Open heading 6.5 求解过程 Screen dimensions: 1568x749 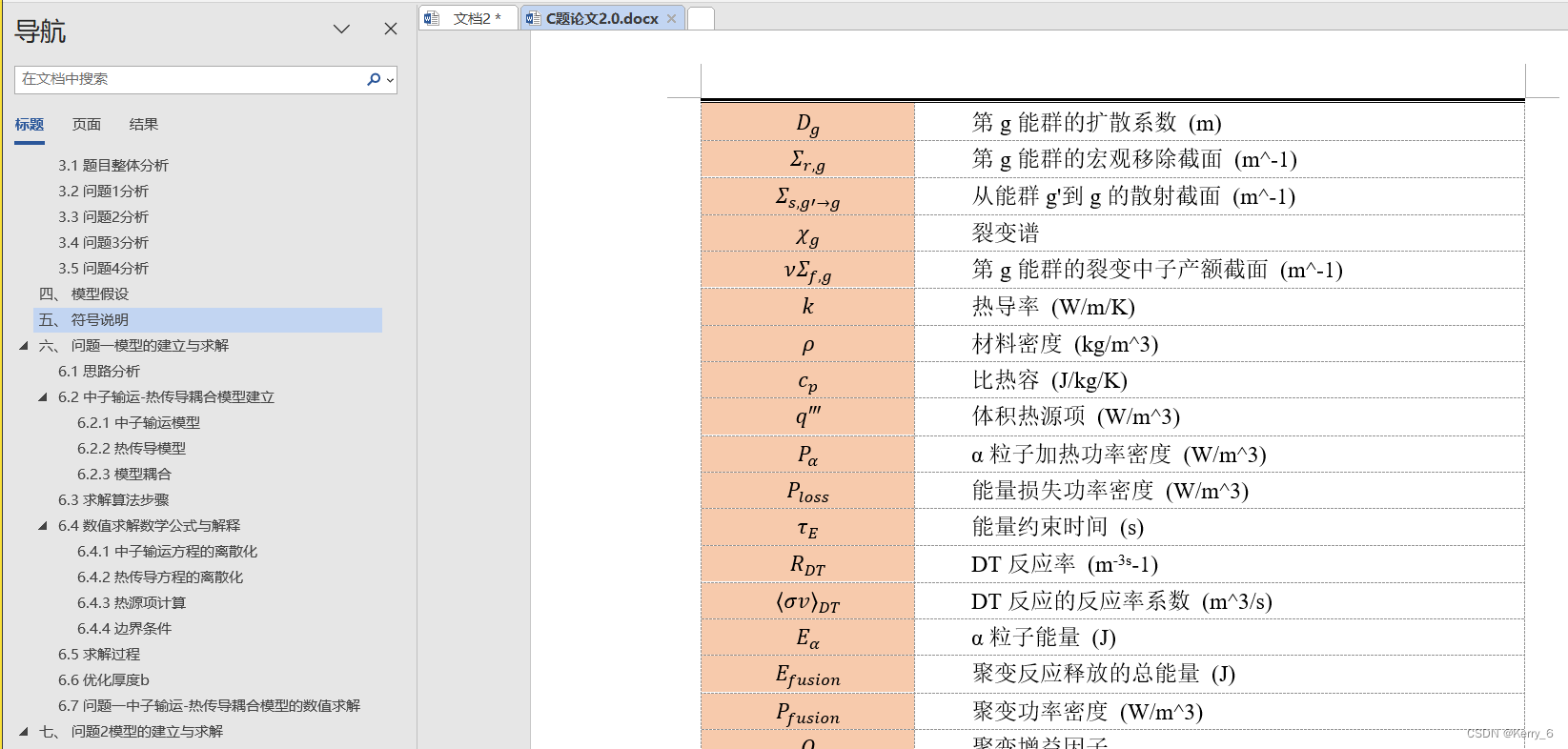(99, 655)
